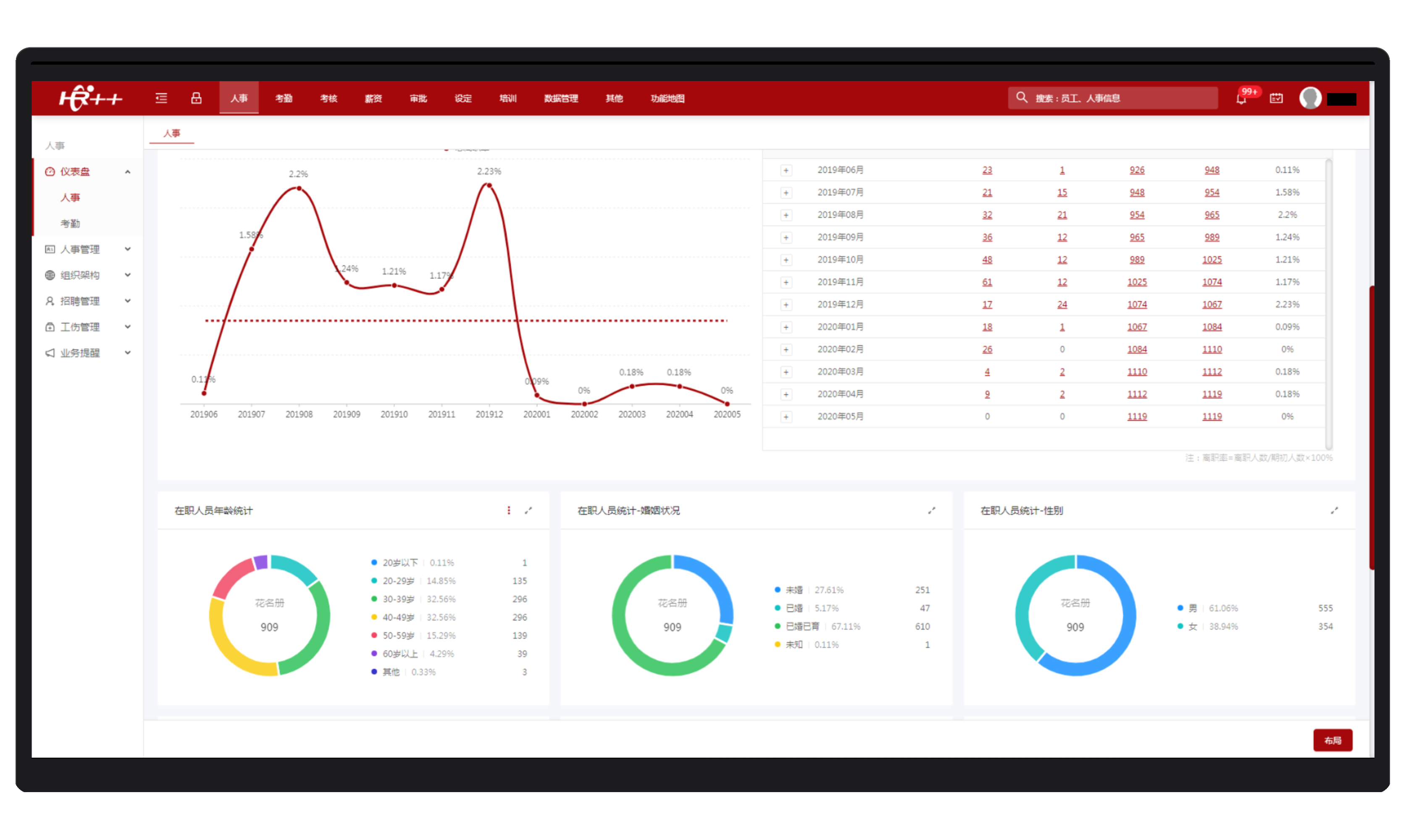
Task: Collapse the 仪表盘 sidebar section
Action: click(x=128, y=171)
